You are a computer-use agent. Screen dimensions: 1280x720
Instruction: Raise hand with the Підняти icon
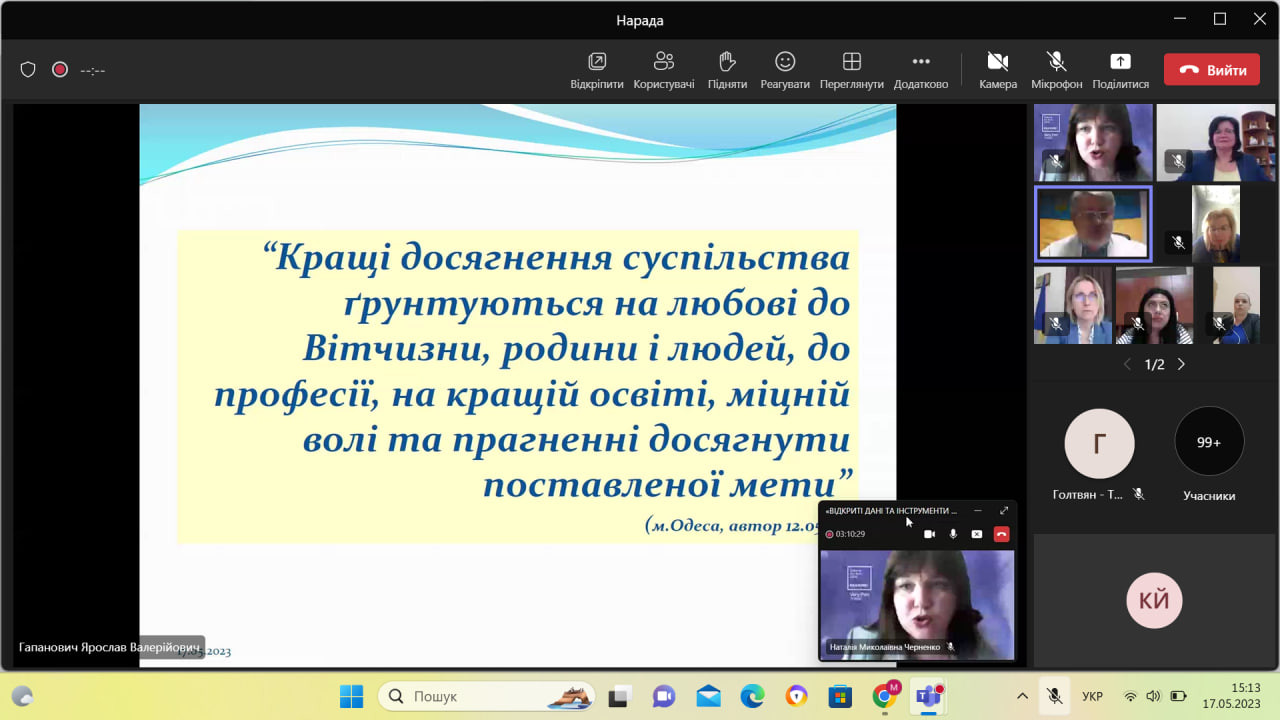[x=727, y=62]
